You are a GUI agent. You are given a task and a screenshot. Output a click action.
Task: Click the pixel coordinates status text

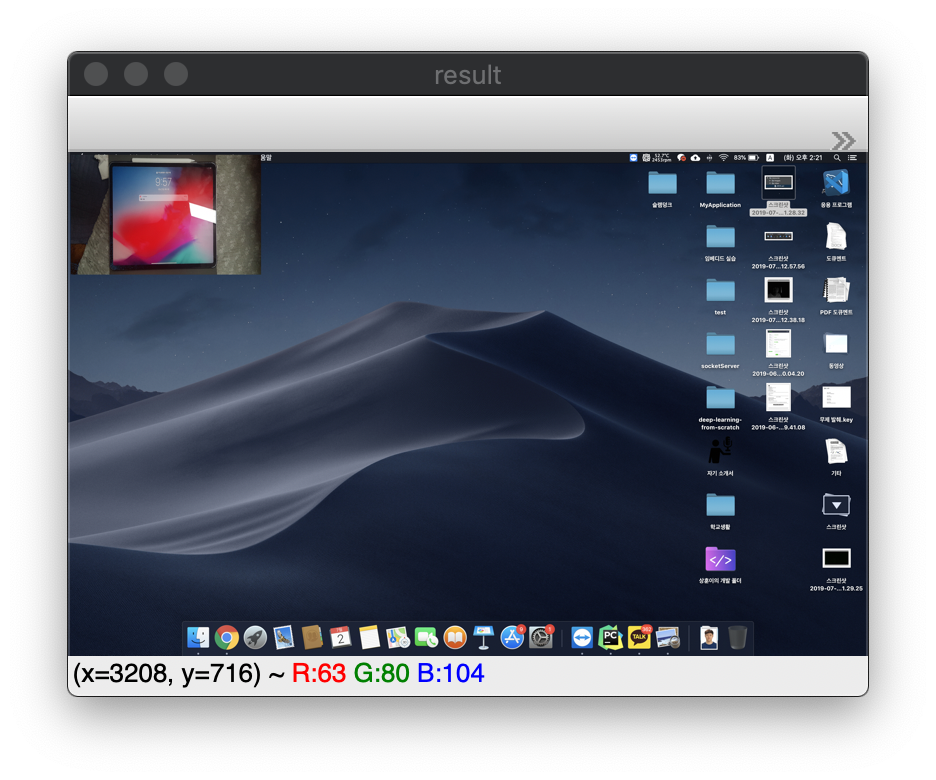(x=167, y=674)
